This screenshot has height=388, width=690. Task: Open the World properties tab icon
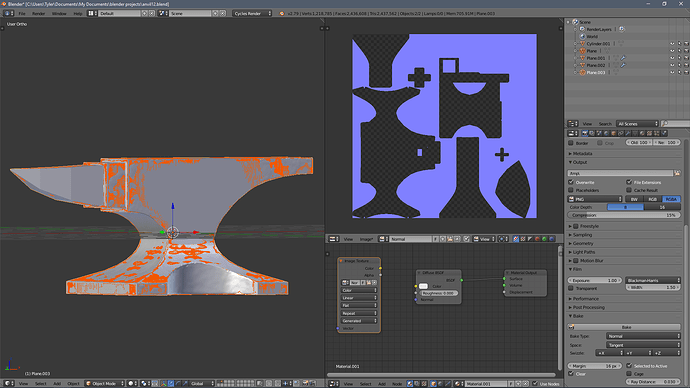pyautogui.click(x=606, y=133)
